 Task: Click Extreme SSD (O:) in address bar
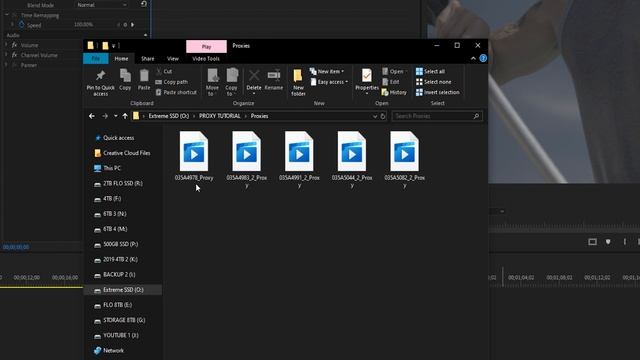click(169, 116)
